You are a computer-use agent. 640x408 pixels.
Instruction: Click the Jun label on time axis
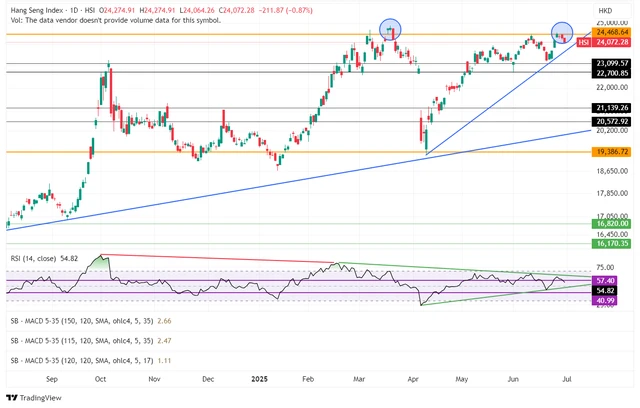coord(513,379)
